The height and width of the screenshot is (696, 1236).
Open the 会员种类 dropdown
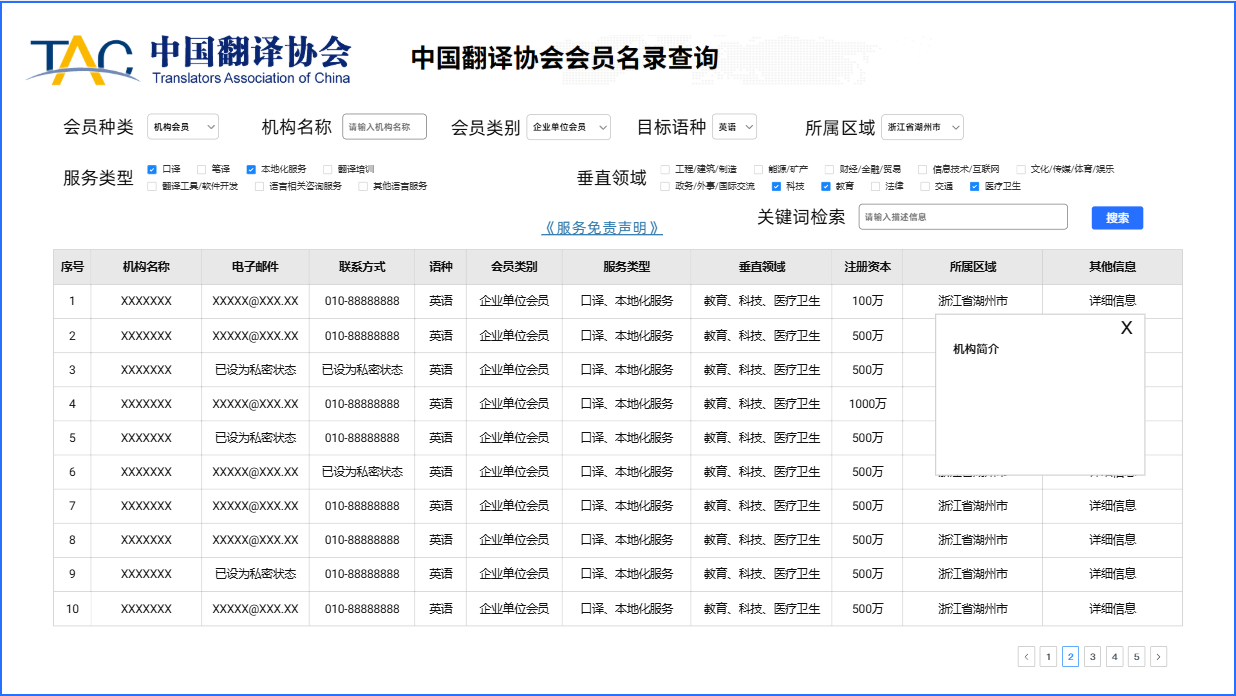click(x=183, y=127)
